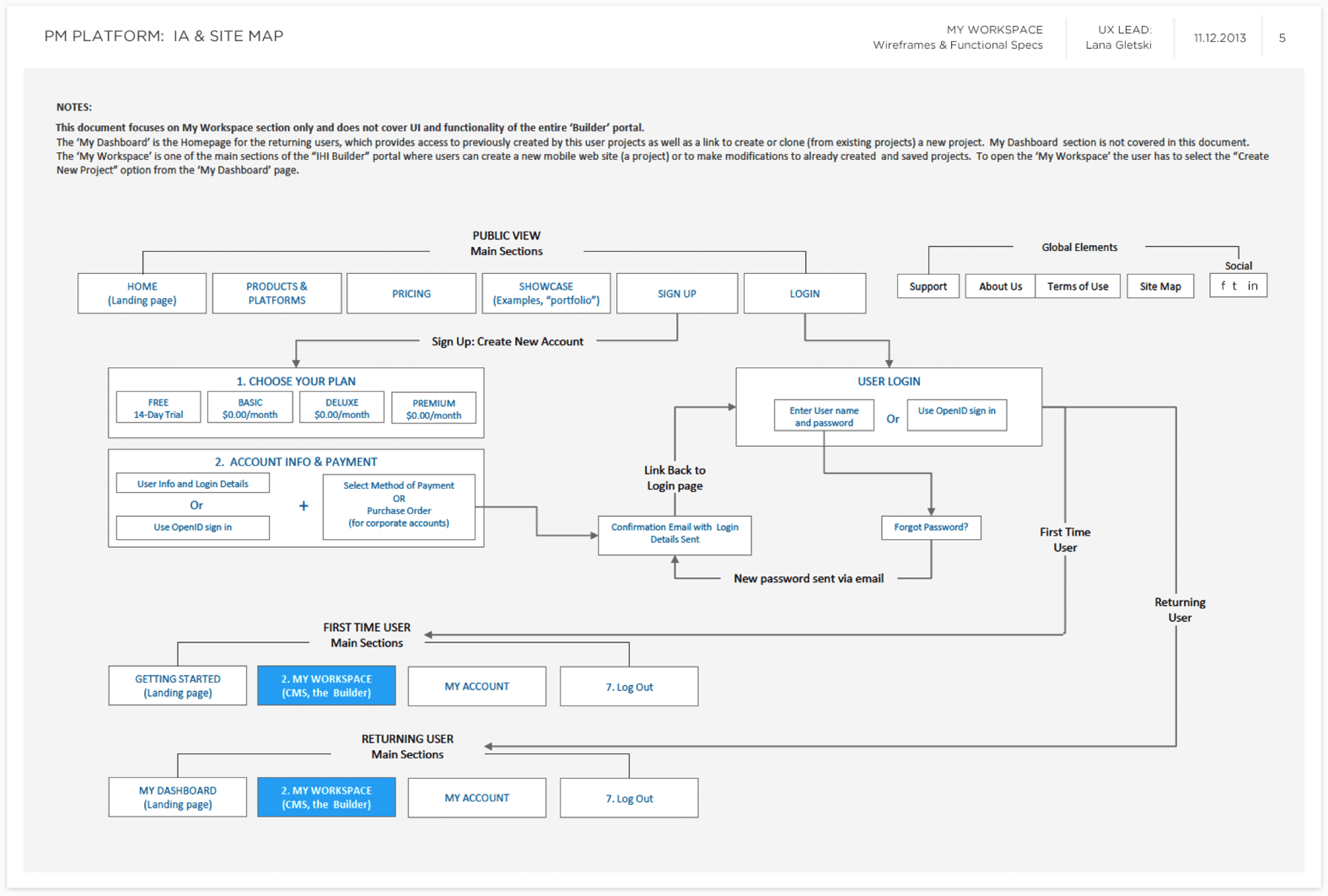The image size is (1328, 896).
Task: Select 'Enter User name and password' box
Action: pos(823,416)
